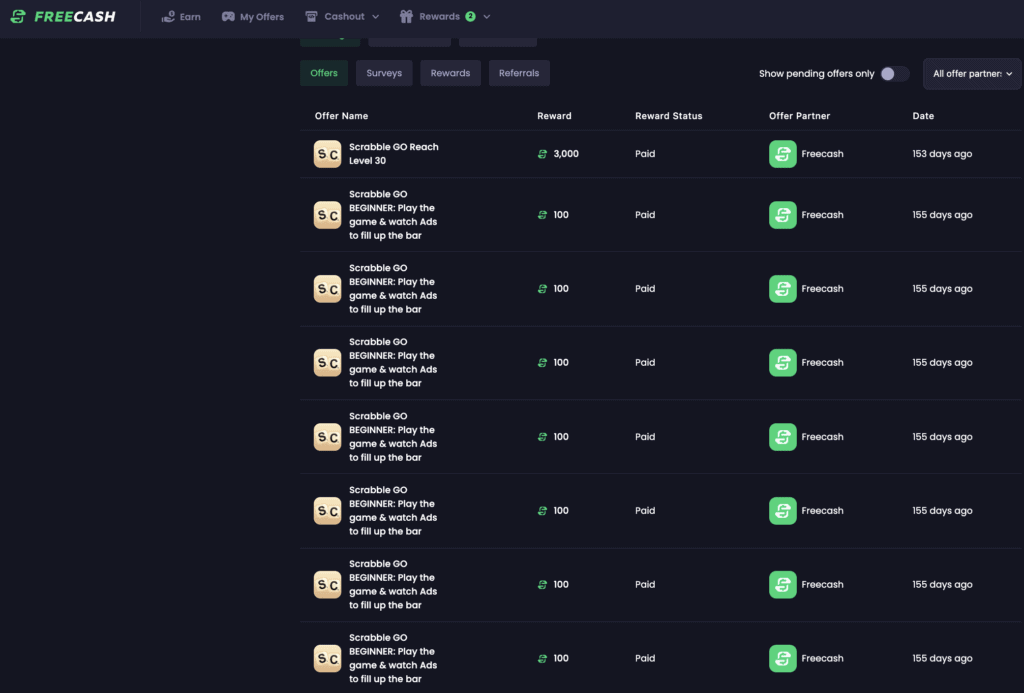Image resolution: width=1024 pixels, height=693 pixels.
Task: Click the pending offers slider control
Action: 895,73
